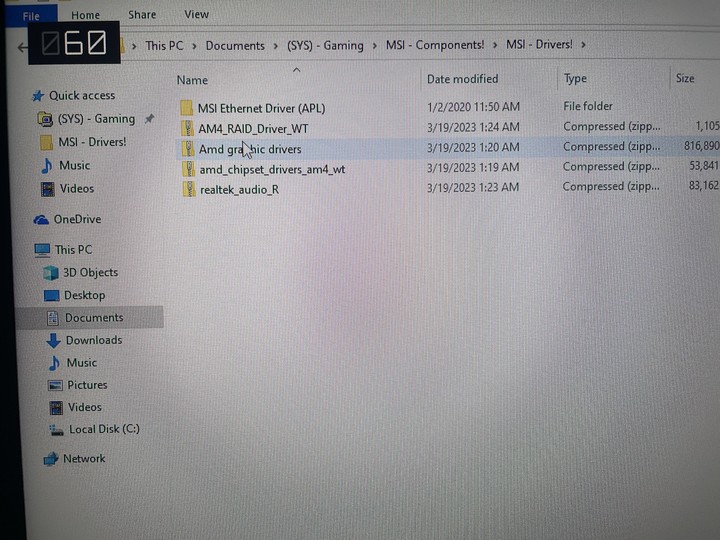This screenshot has width=720, height=540.
Task: Click the Videos film icon under This PC
Action: 56,407
